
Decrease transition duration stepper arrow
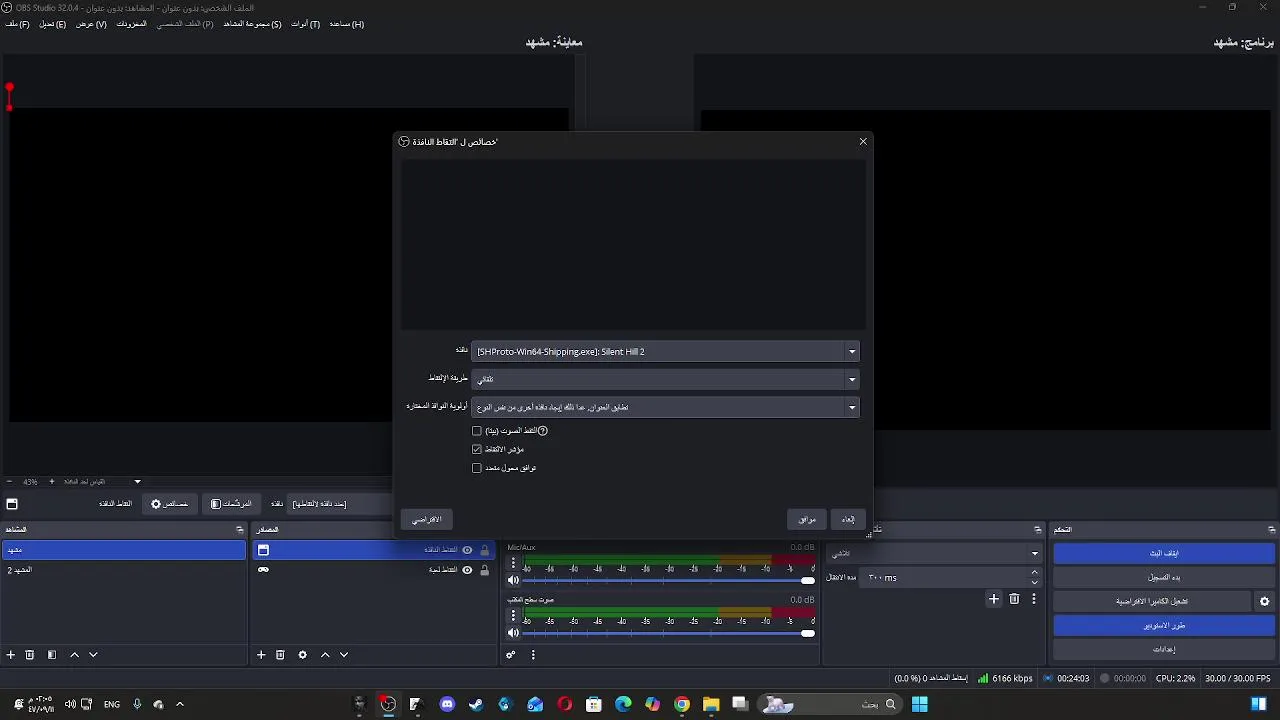[1034, 582]
